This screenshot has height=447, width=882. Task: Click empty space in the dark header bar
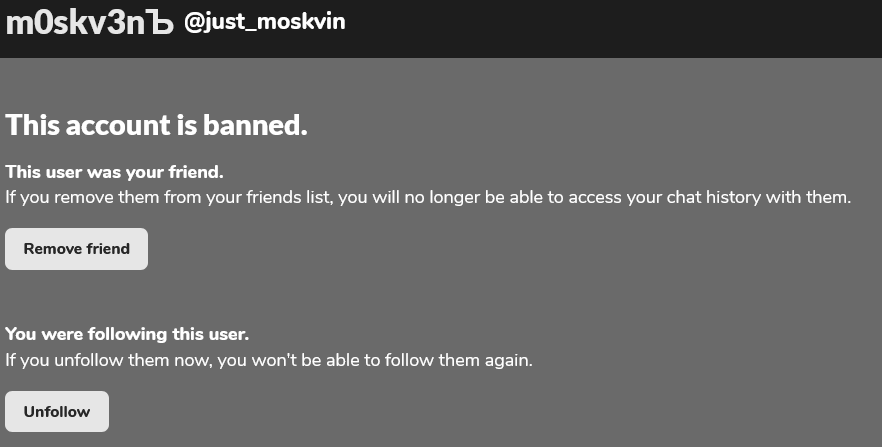click(620, 28)
